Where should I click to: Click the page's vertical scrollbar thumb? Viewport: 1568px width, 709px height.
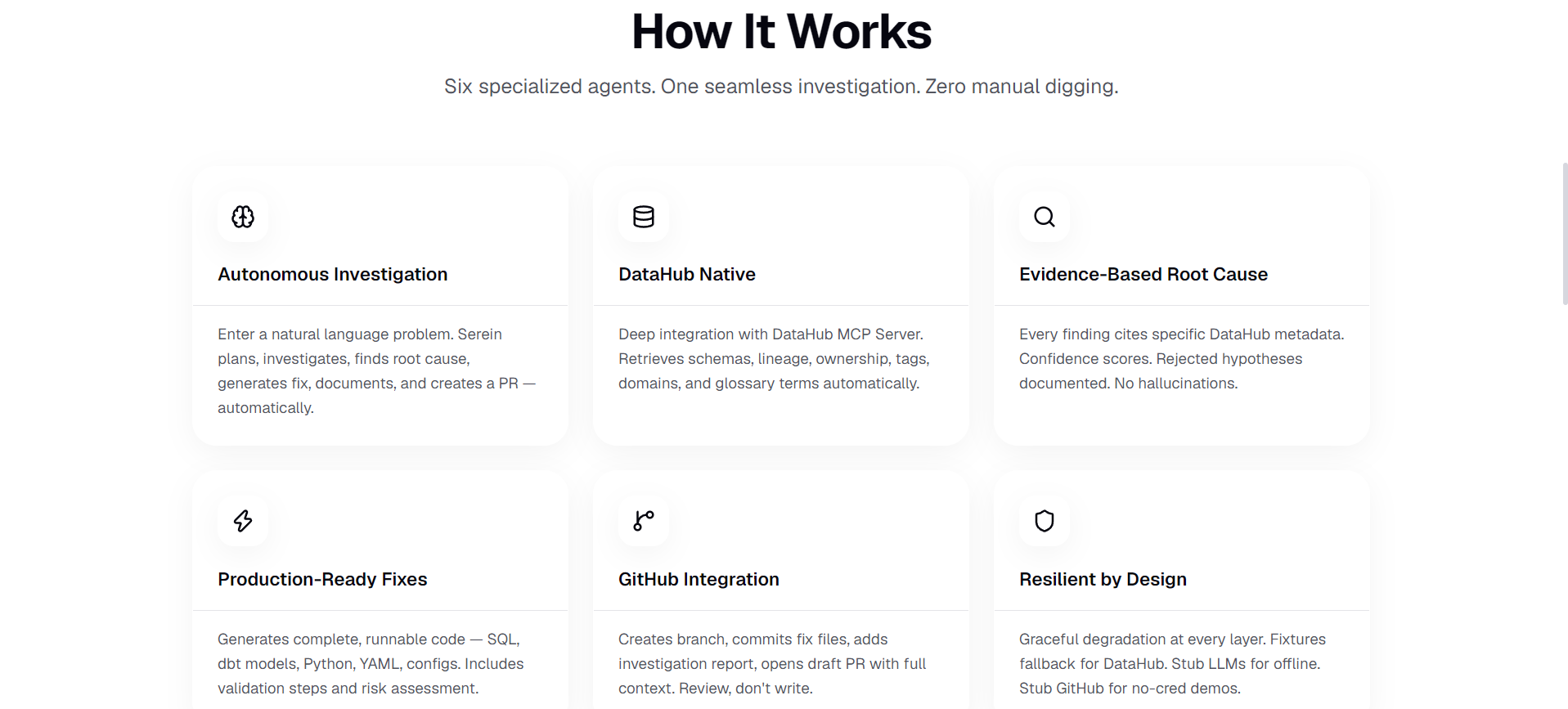coord(1565,233)
